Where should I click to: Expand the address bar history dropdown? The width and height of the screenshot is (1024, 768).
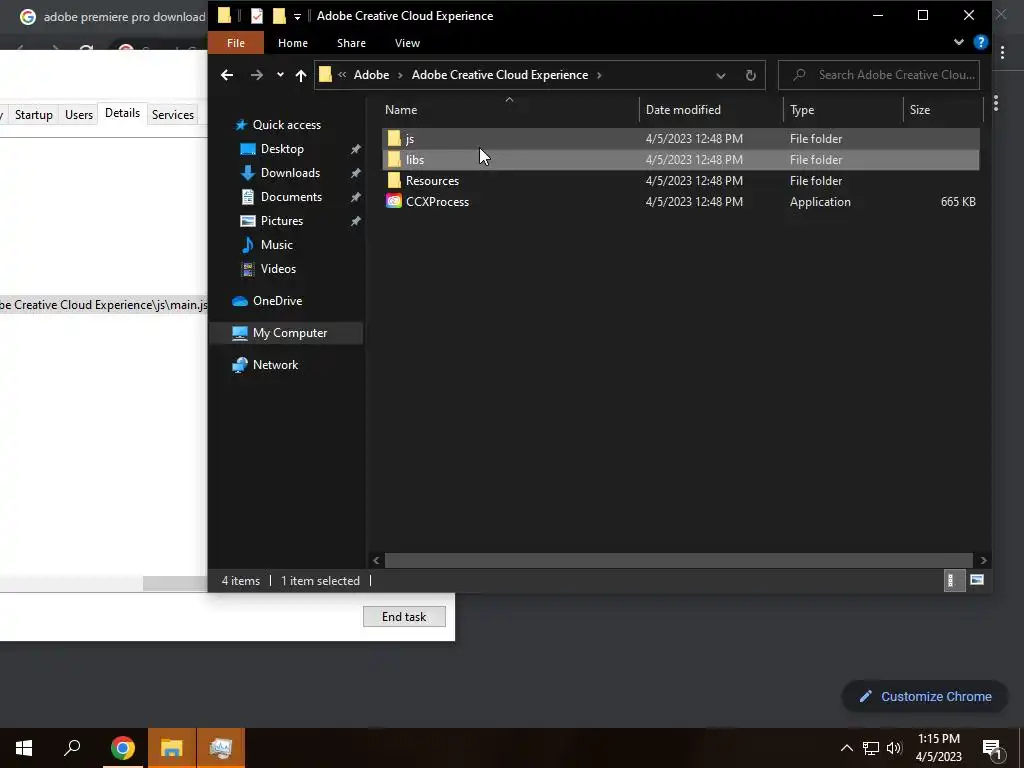pos(720,75)
